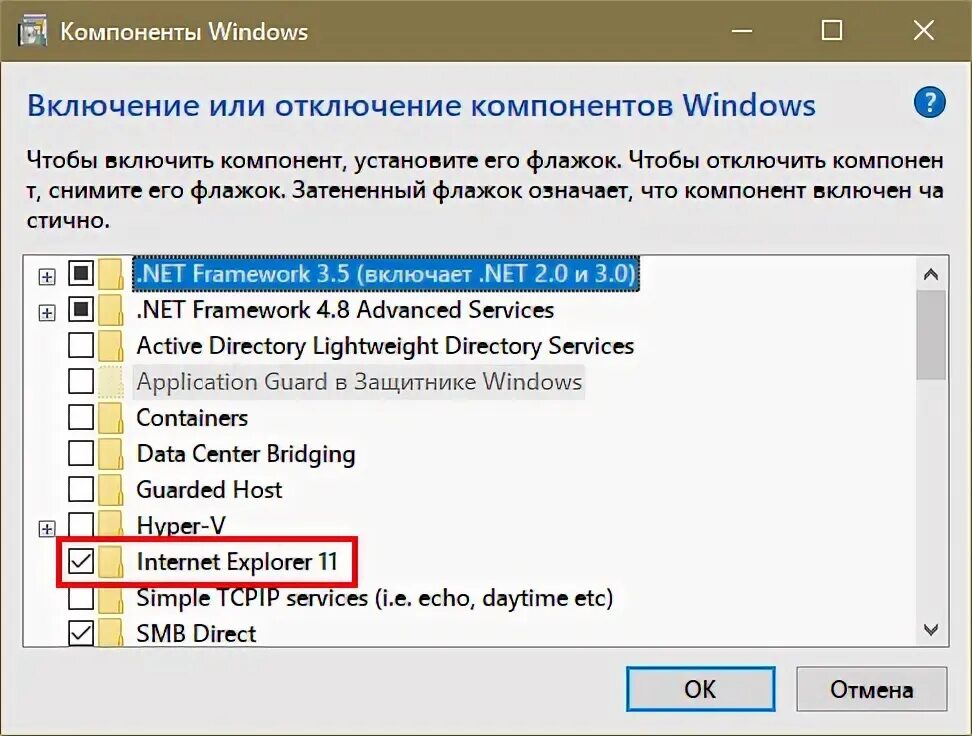
Task: Click the folder icon beside Containers
Action: point(112,418)
